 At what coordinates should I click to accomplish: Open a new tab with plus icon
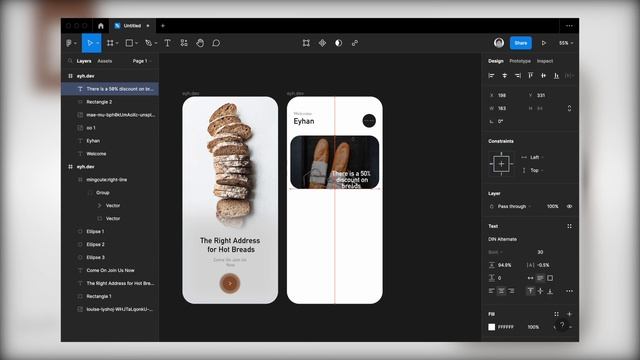163,26
